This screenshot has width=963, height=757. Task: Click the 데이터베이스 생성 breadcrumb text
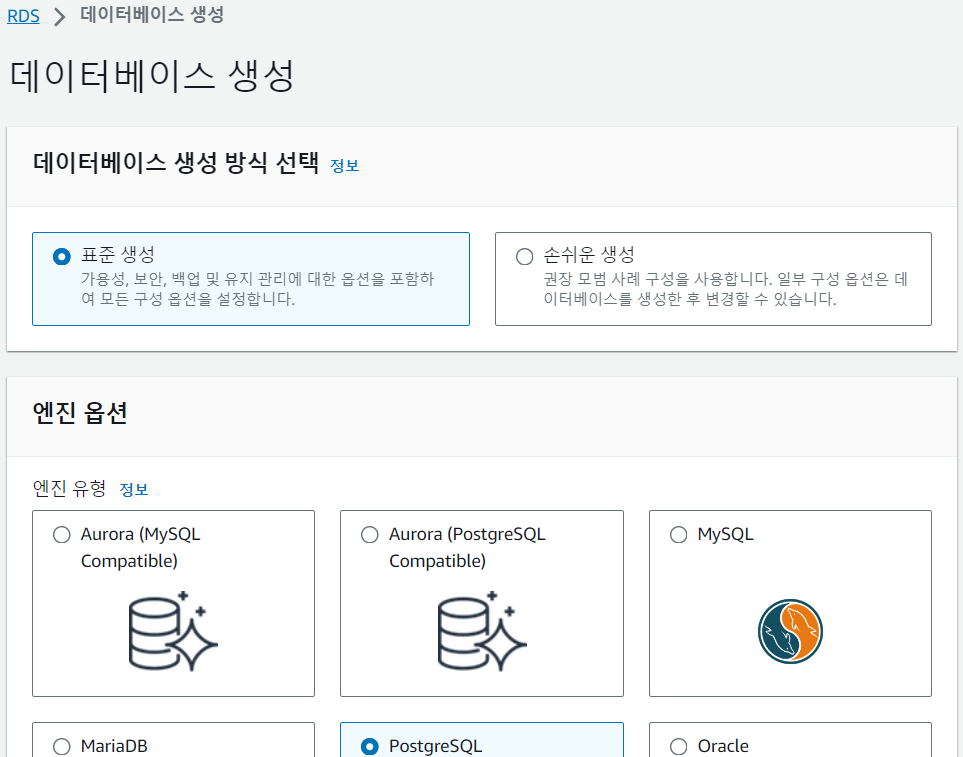coord(152,15)
